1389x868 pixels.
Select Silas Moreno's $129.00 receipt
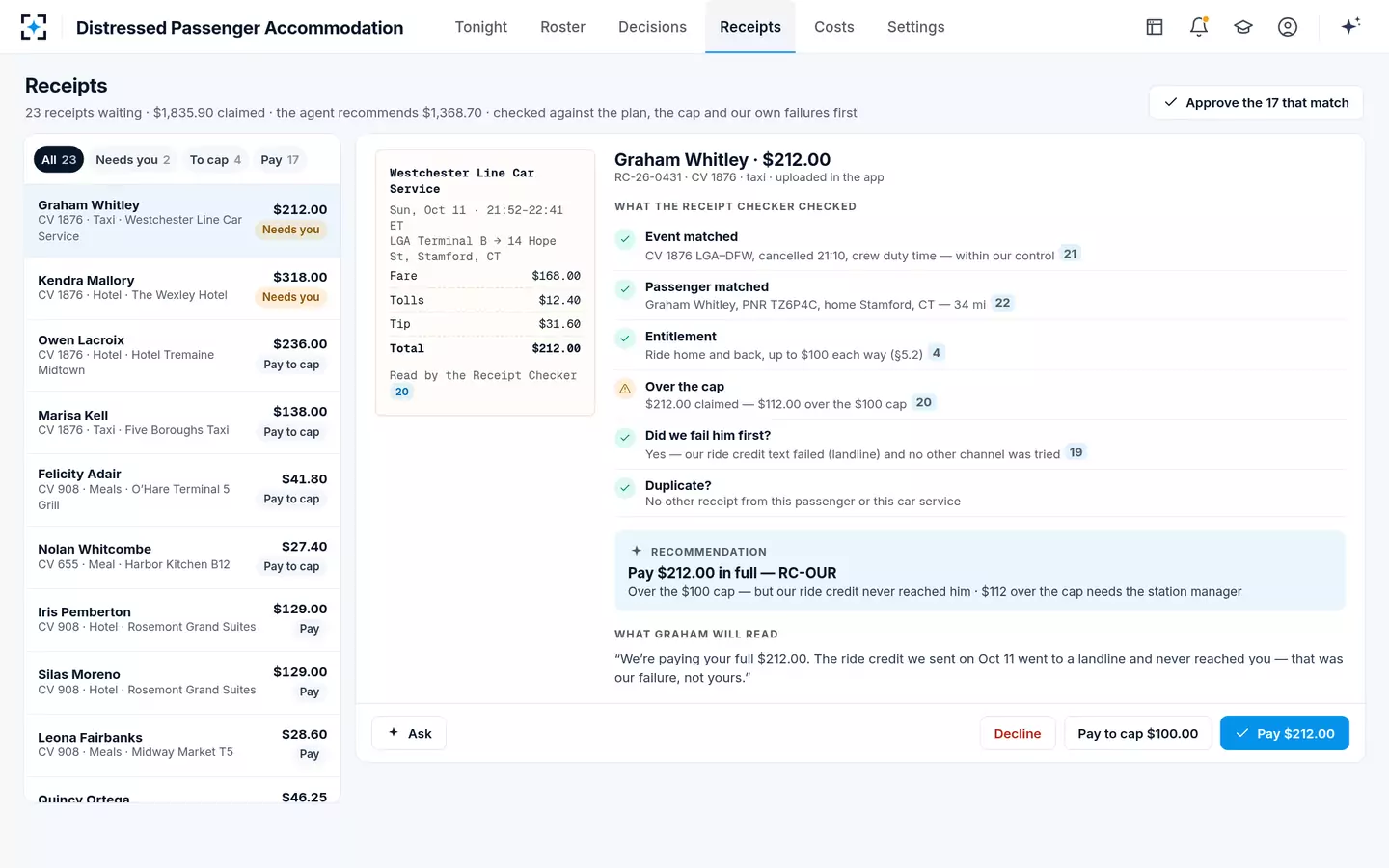182,683
